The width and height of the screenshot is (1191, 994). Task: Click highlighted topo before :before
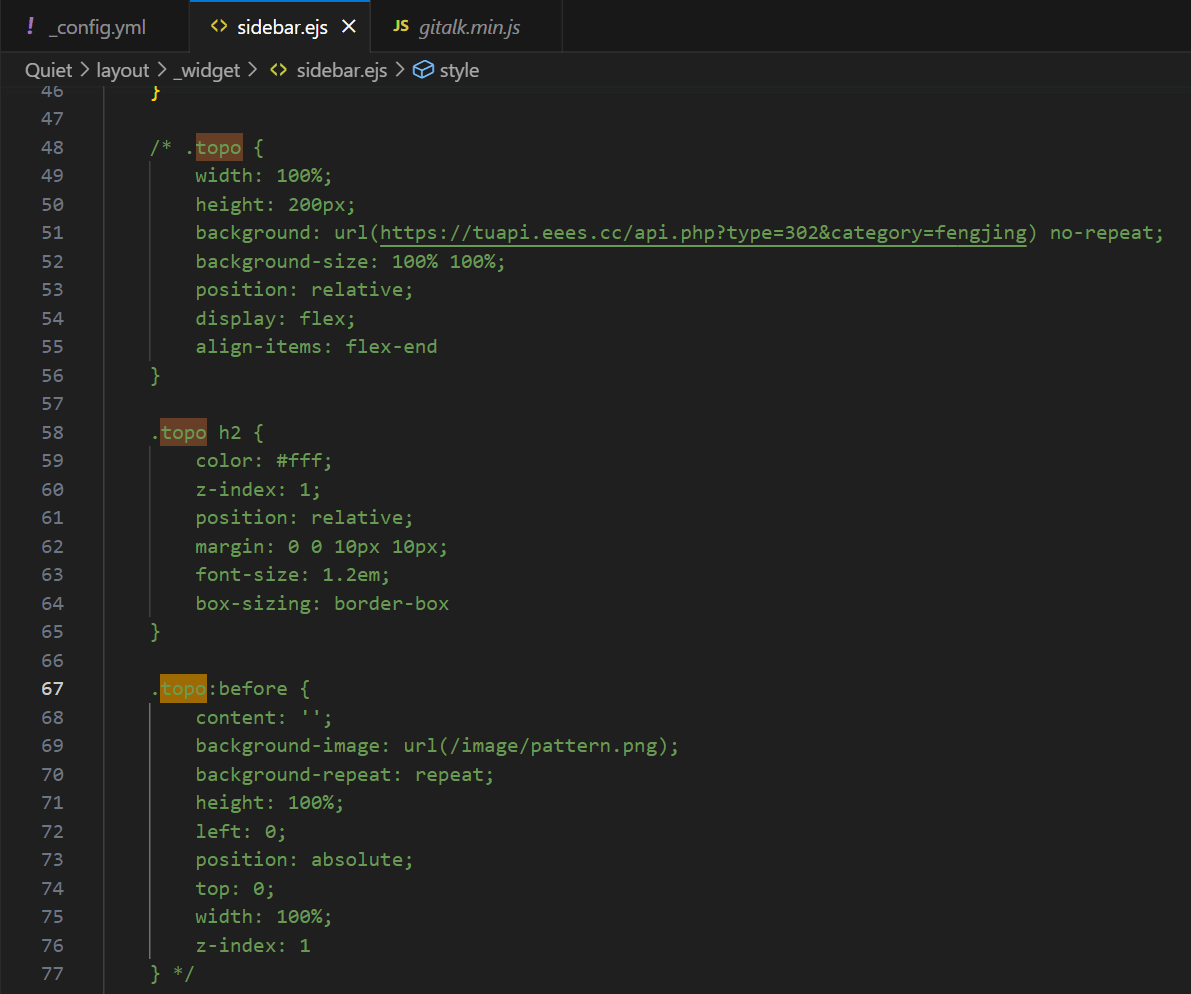[x=183, y=689]
